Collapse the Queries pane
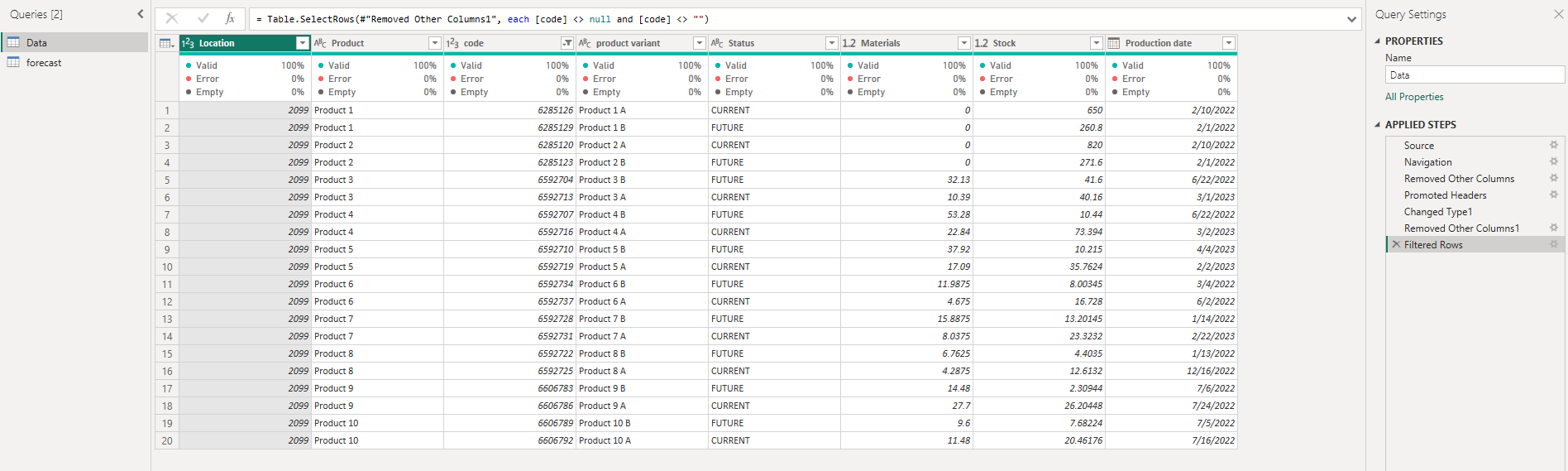Viewport: 1568px width, 471px height. (x=140, y=14)
